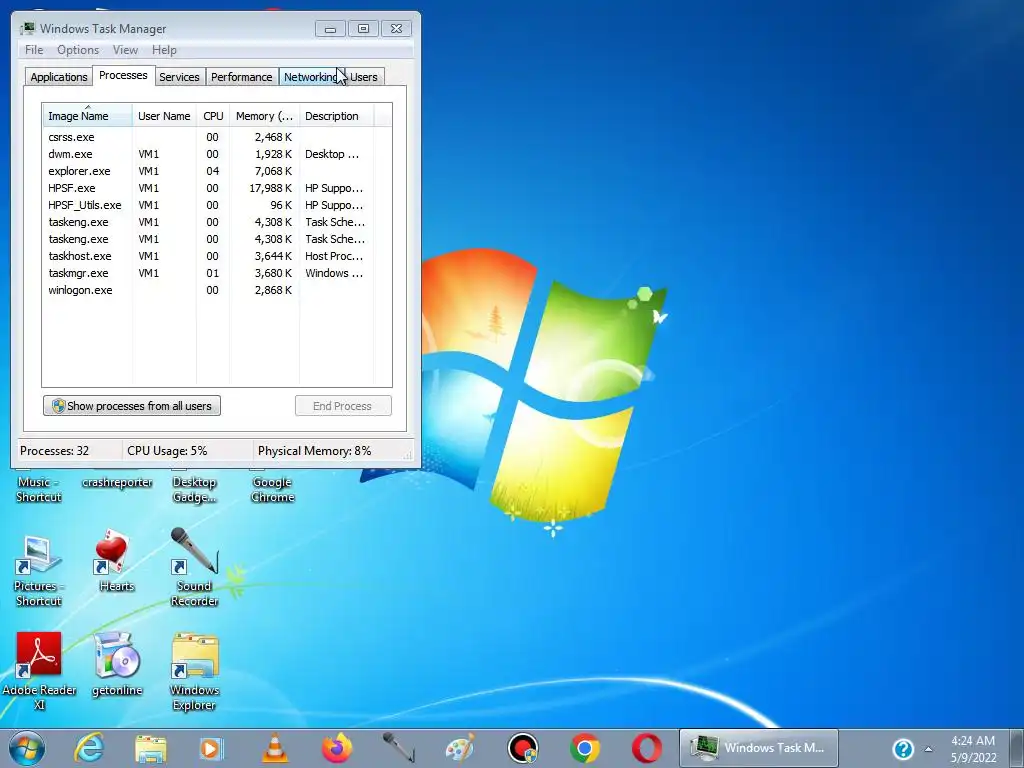Screen dimensions: 1024x768
Task: Open the Options menu
Action: 78,50
